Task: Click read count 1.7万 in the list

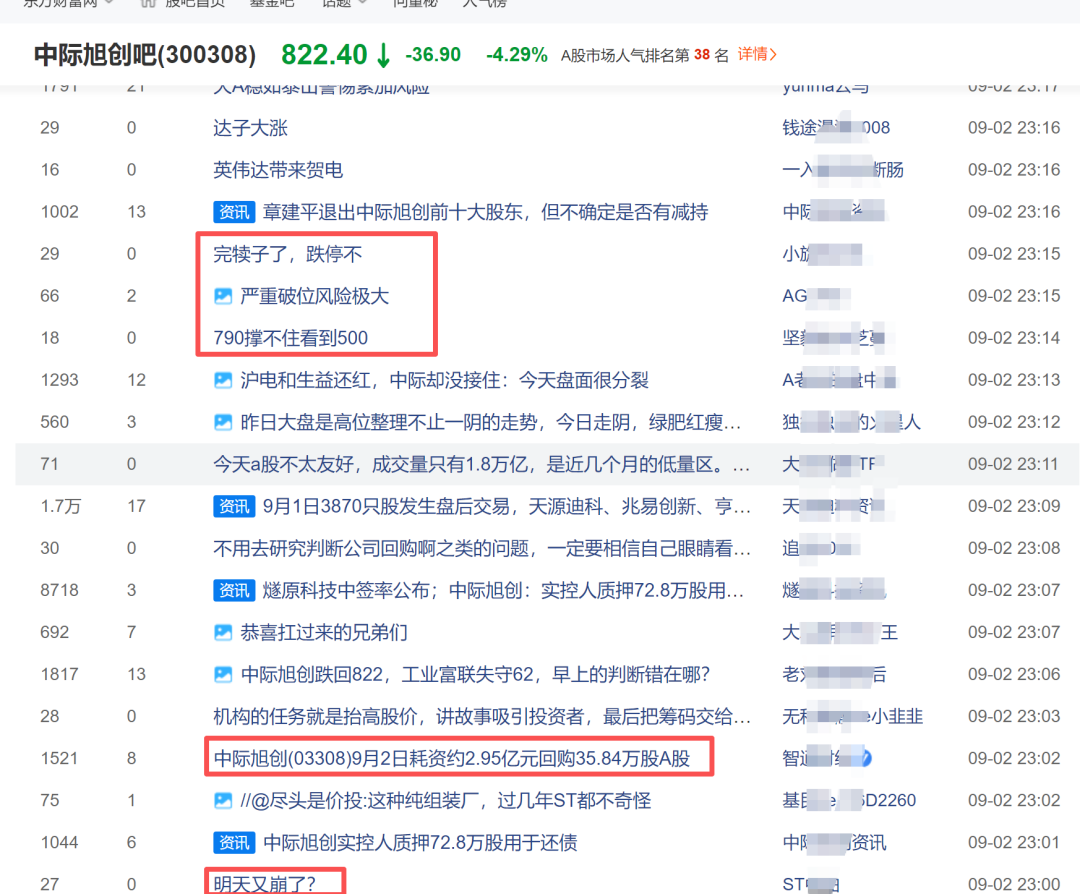Action: click(x=61, y=506)
